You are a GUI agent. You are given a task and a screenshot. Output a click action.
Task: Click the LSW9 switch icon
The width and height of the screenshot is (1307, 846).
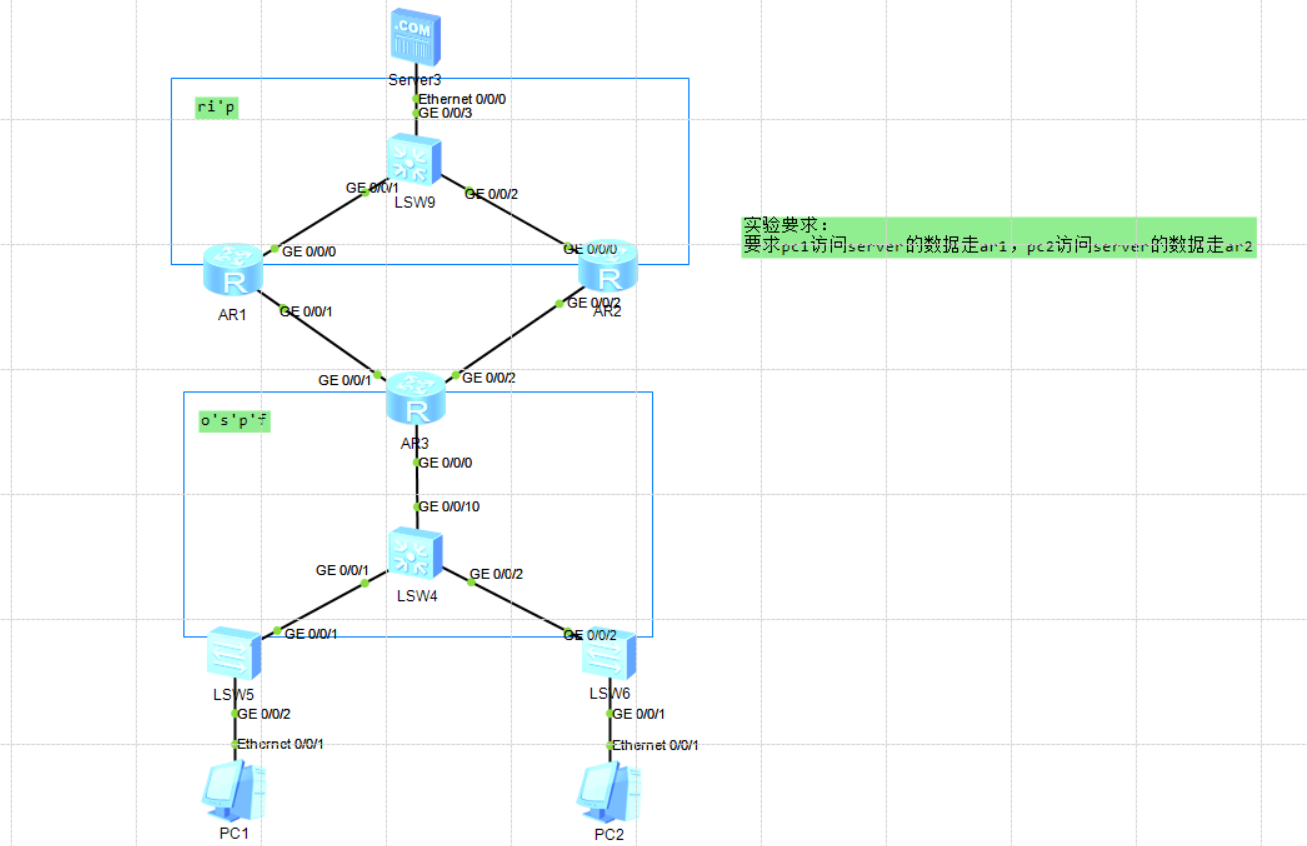click(x=415, y=161)
